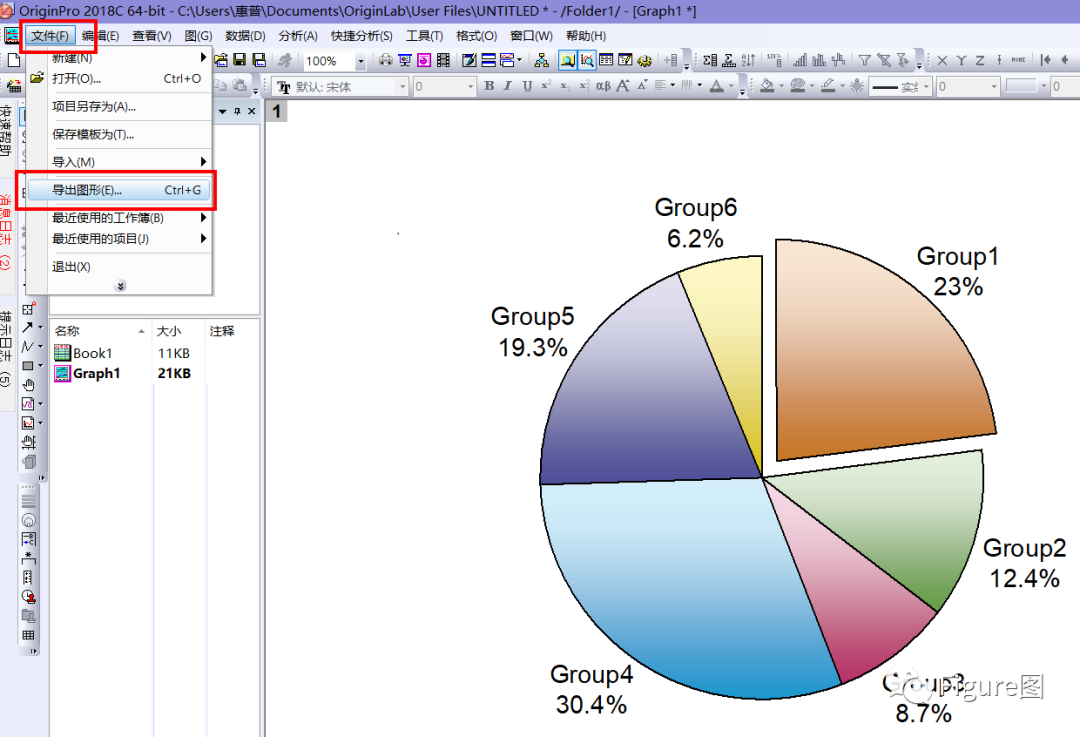Click the Rescale graph icon in left toolbar
The width and height of the screenshot is (1080, 737).
click(x=28, y=442)
